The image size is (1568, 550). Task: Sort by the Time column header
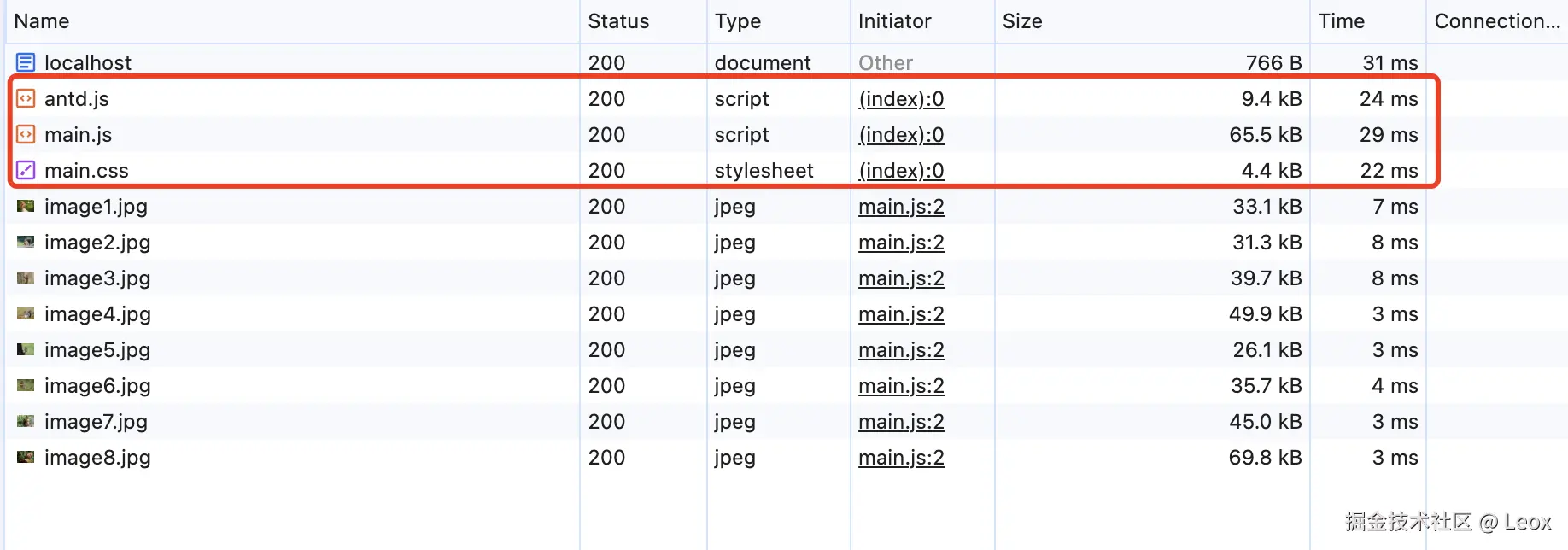point(1341,21)
